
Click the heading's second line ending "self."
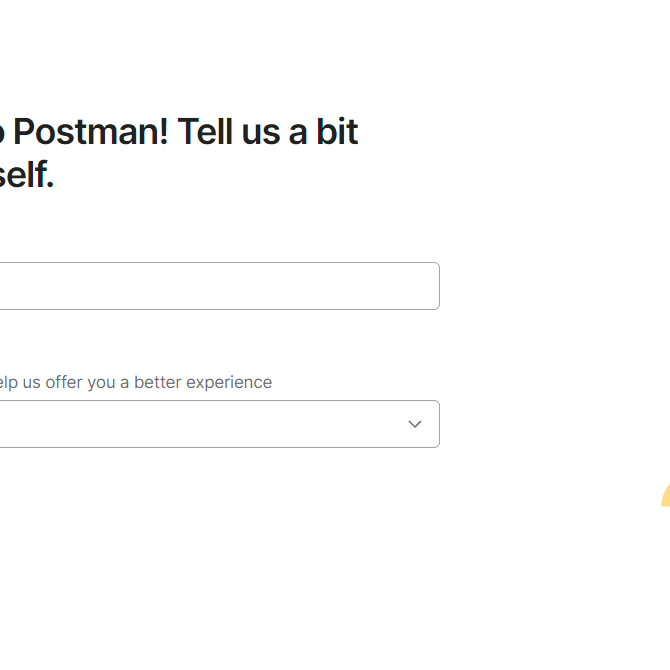click(26, 176)
